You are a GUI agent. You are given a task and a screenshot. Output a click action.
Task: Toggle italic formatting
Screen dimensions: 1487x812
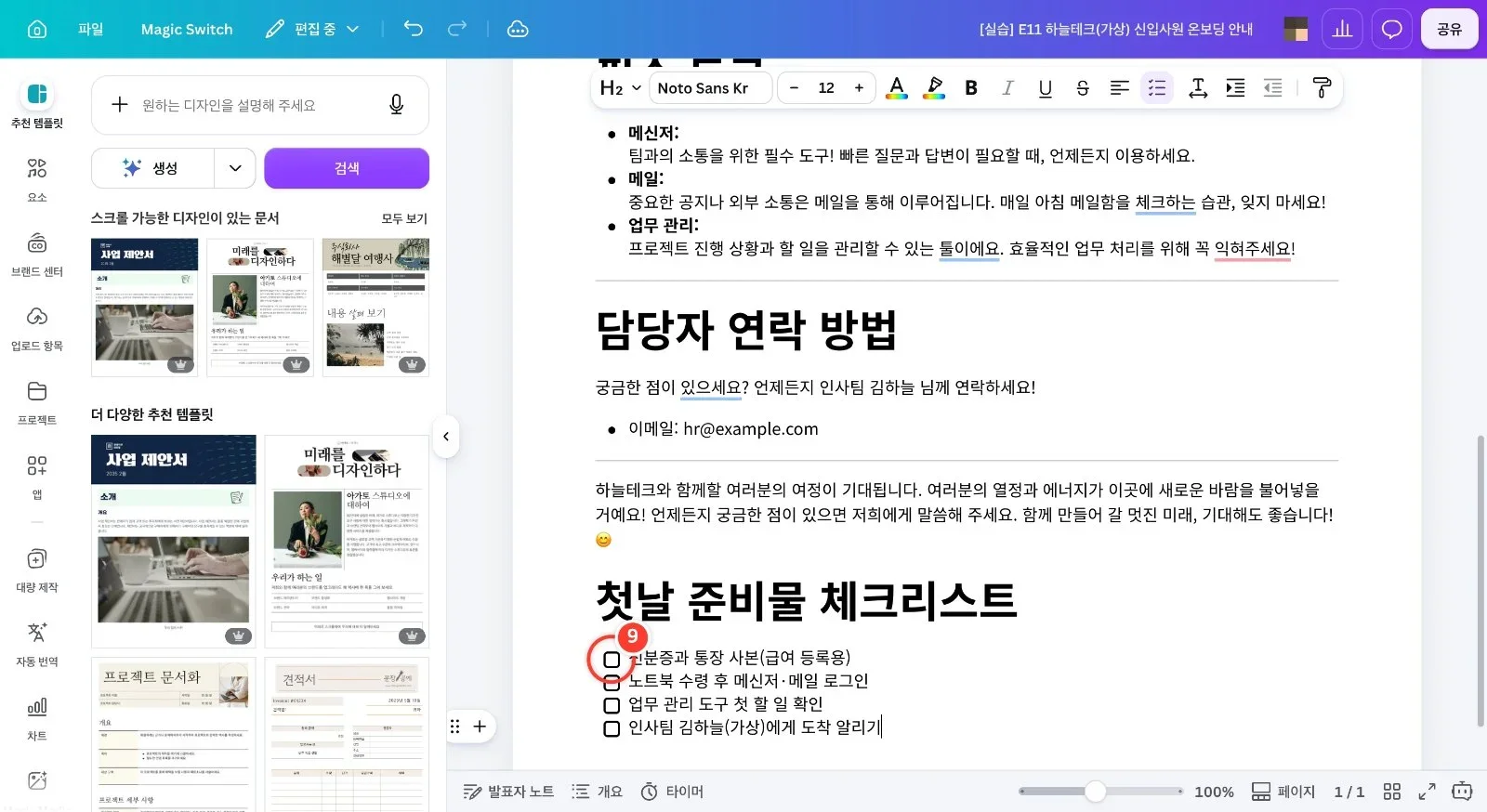(x=1008, y=88)
